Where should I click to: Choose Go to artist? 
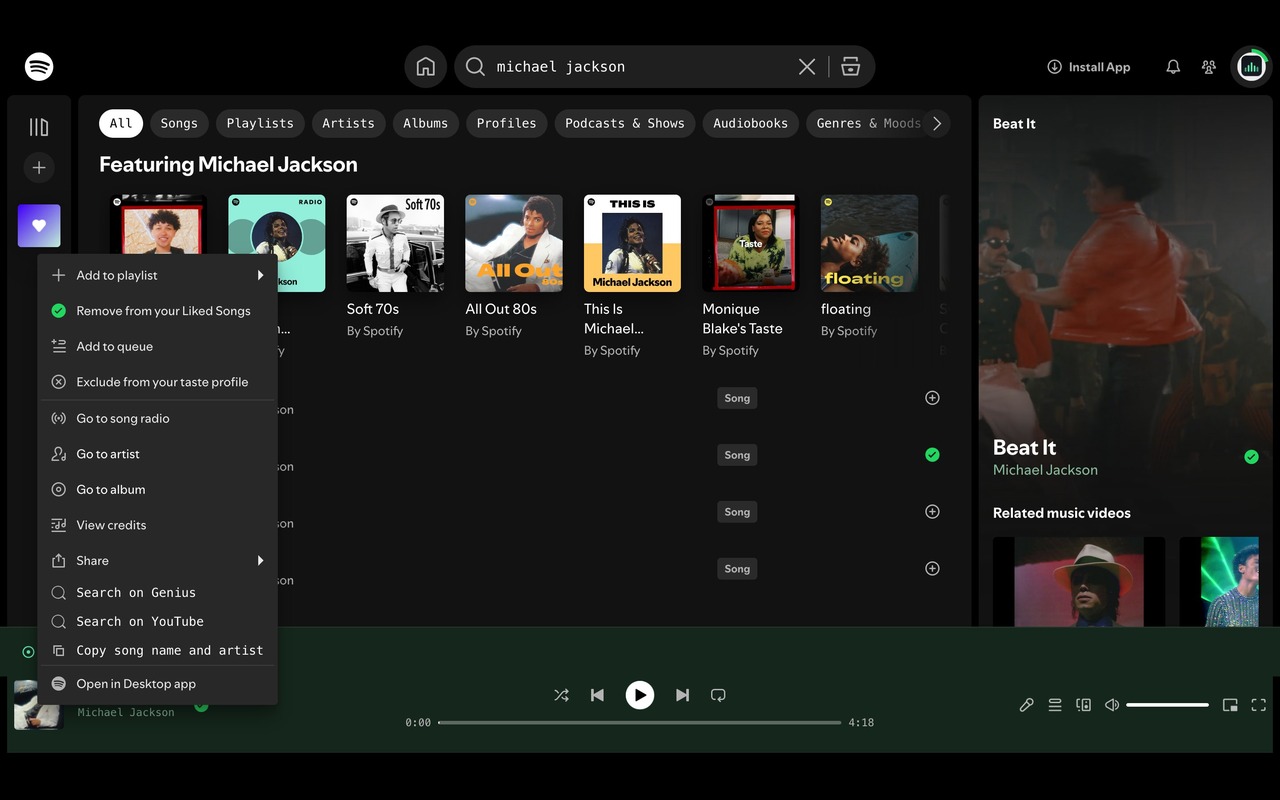(157, 454)
